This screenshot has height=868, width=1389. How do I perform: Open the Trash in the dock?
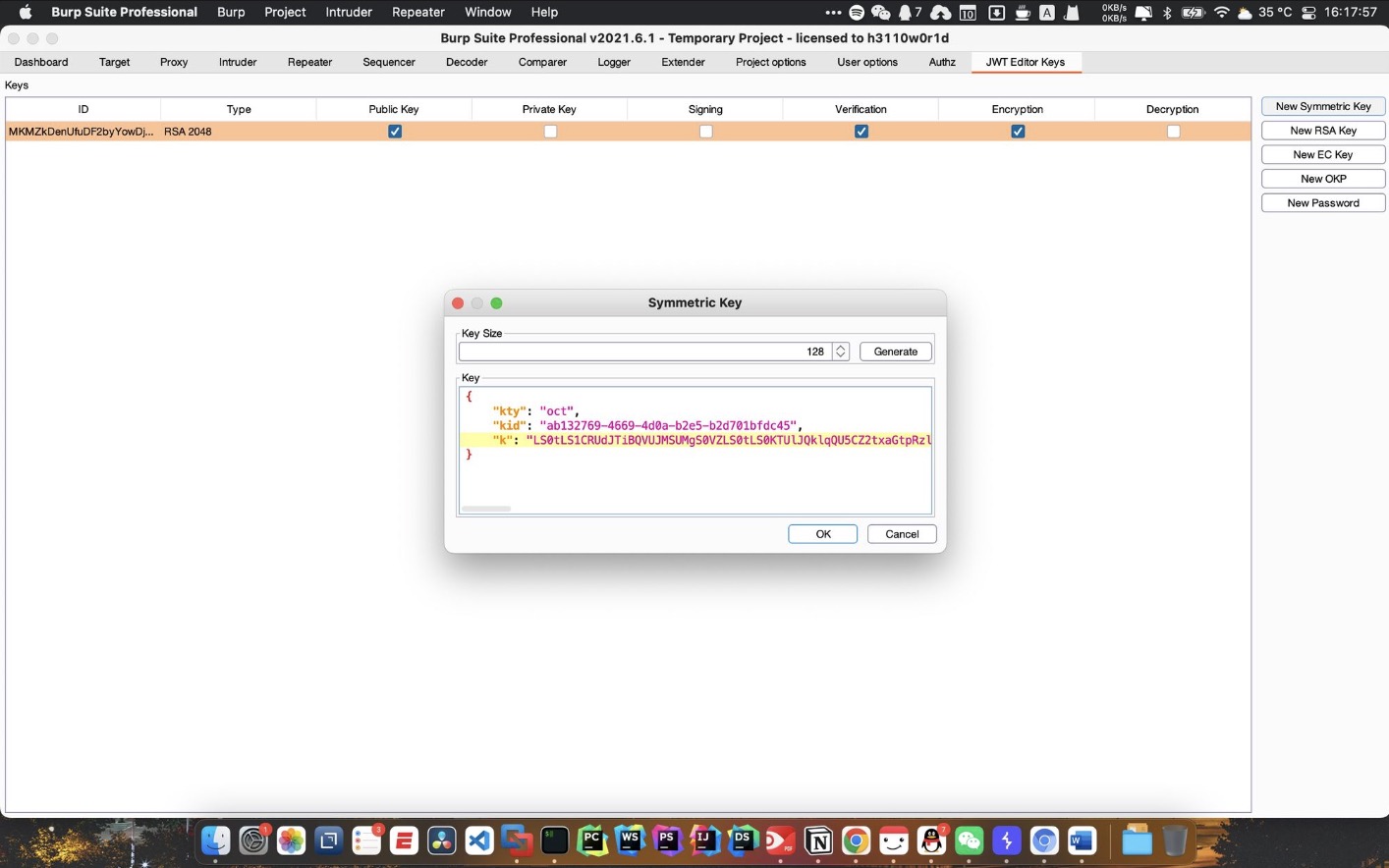(1175, 841)
